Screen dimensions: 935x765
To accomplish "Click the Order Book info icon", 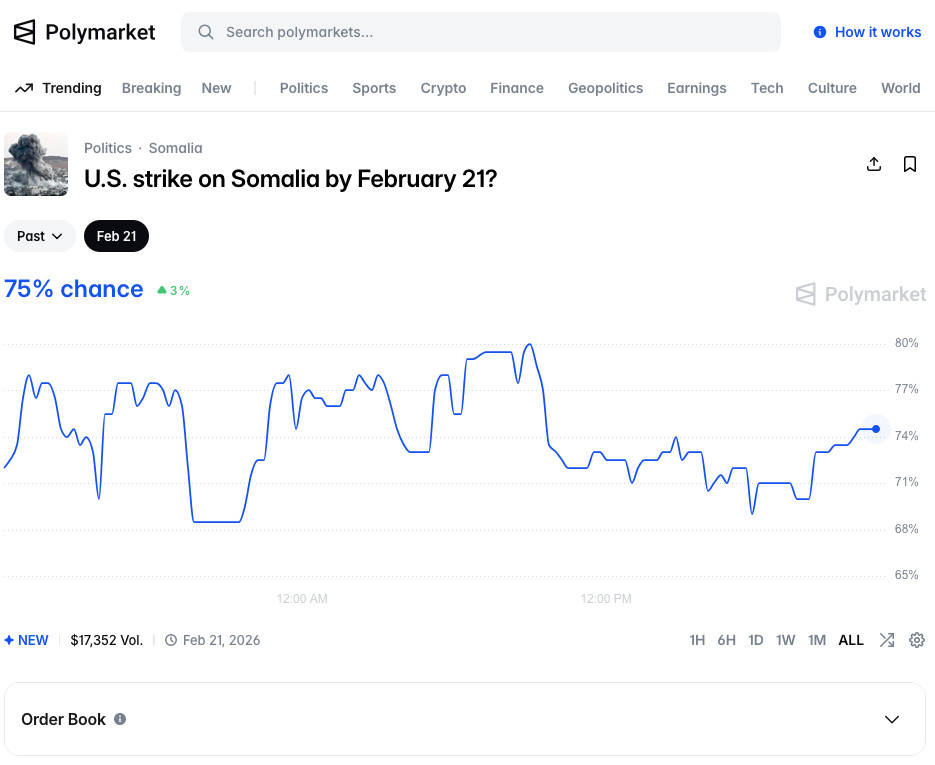I will coord(120,719).
